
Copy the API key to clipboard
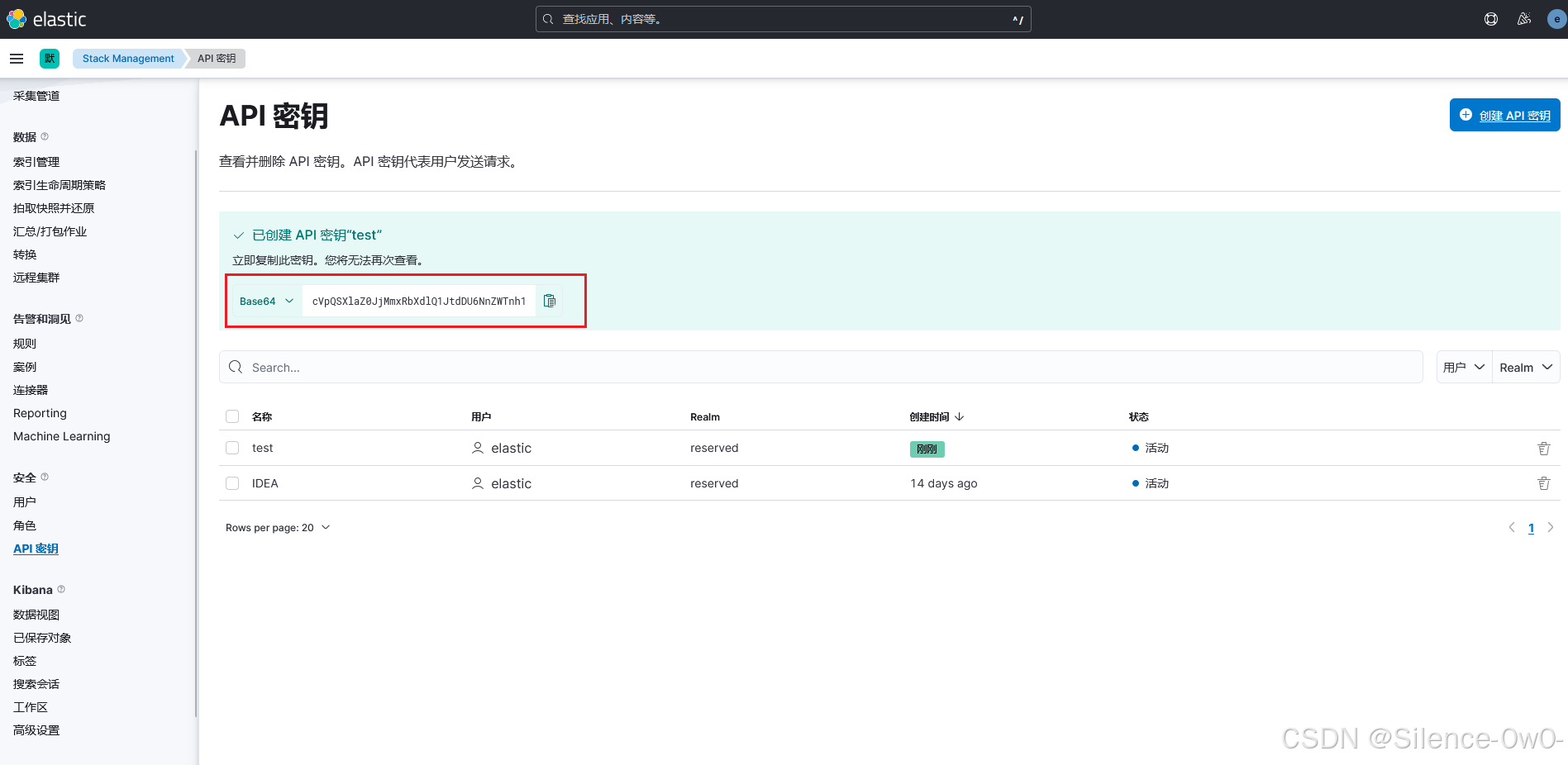[x=550, y=301]
